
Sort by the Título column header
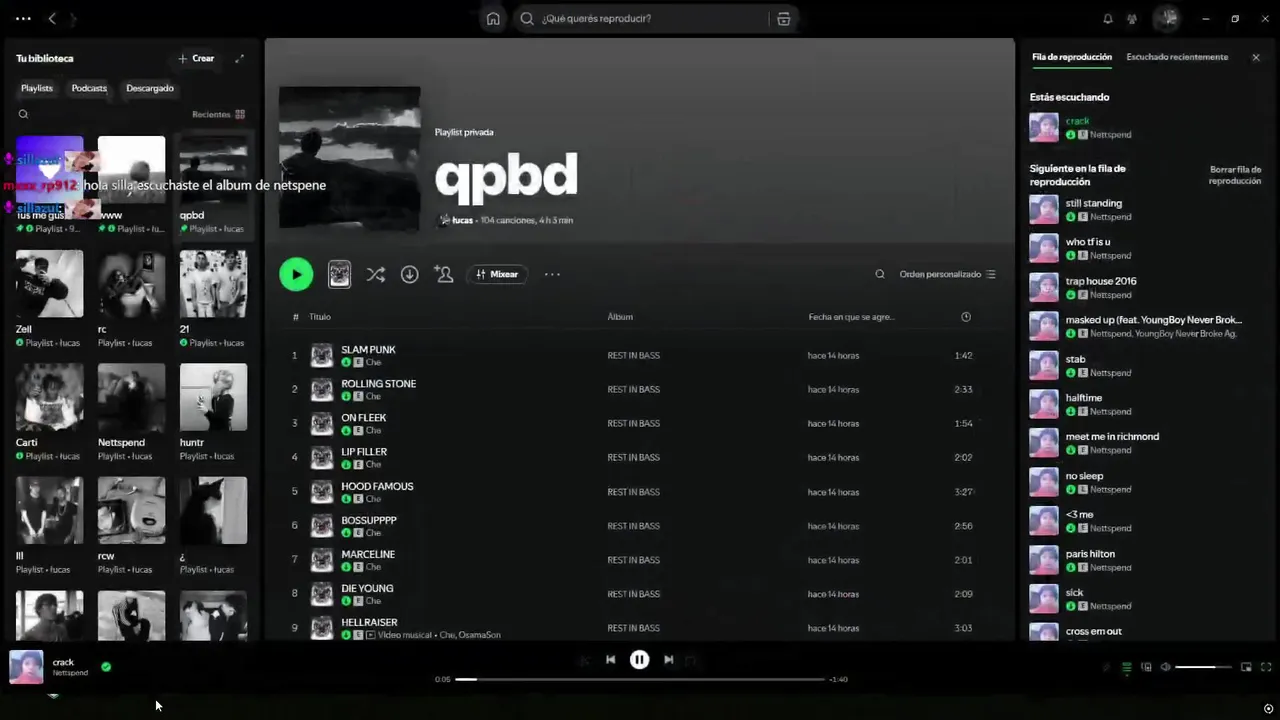coord(319,317)
